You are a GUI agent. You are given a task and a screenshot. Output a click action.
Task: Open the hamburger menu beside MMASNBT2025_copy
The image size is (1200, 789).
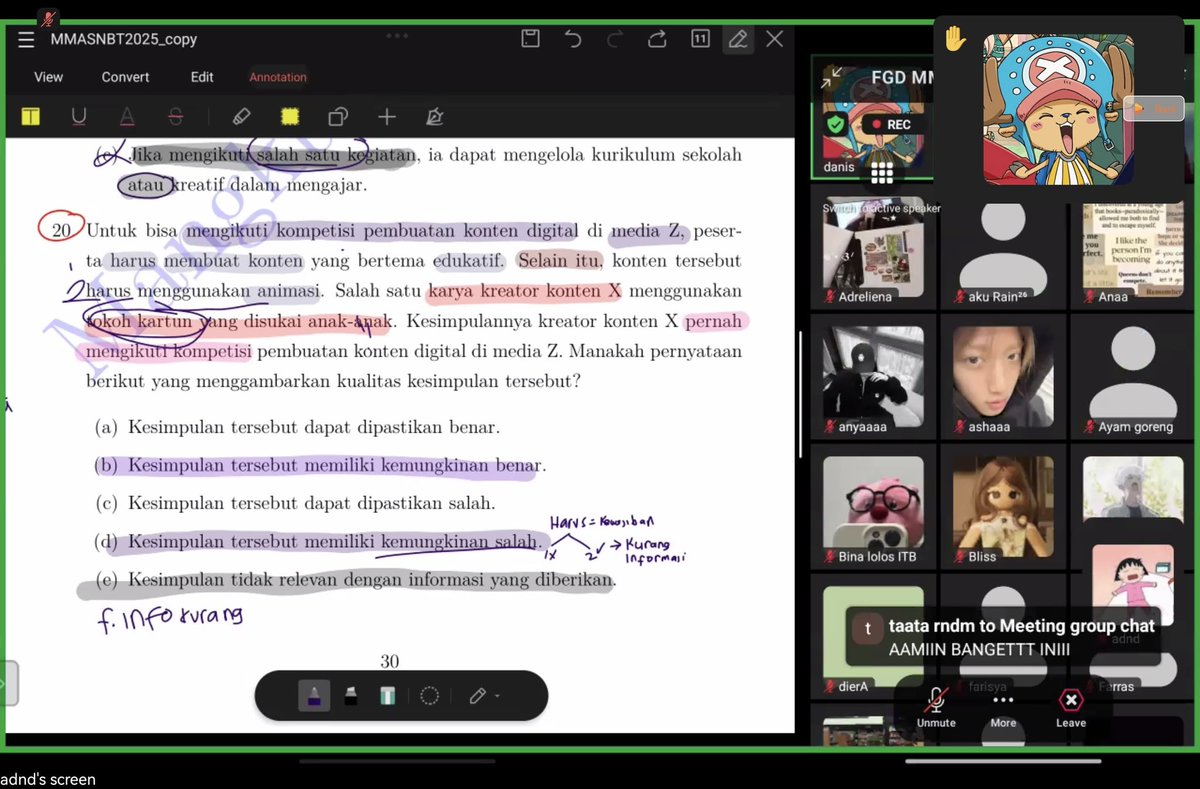pyautogui.click(x=26, y=39)
